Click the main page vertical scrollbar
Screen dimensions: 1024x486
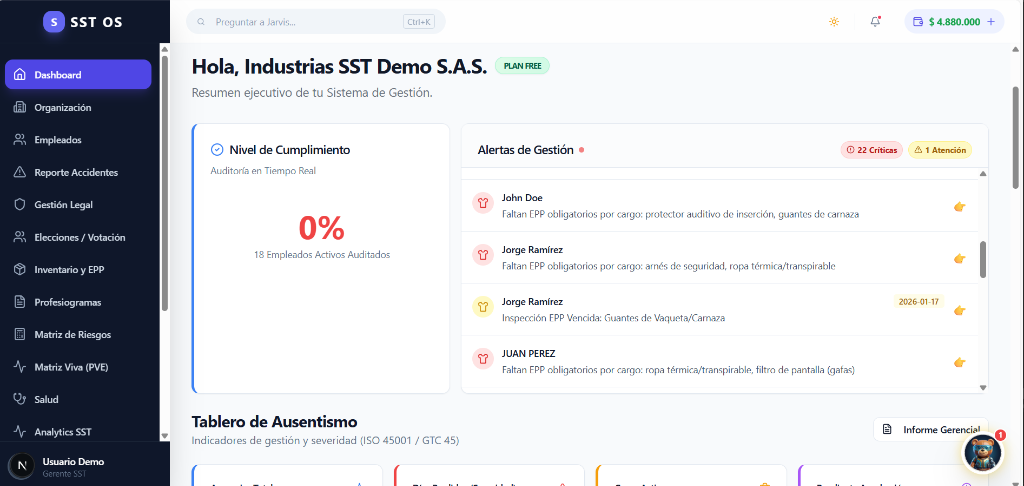click(x=1016, y=137)
